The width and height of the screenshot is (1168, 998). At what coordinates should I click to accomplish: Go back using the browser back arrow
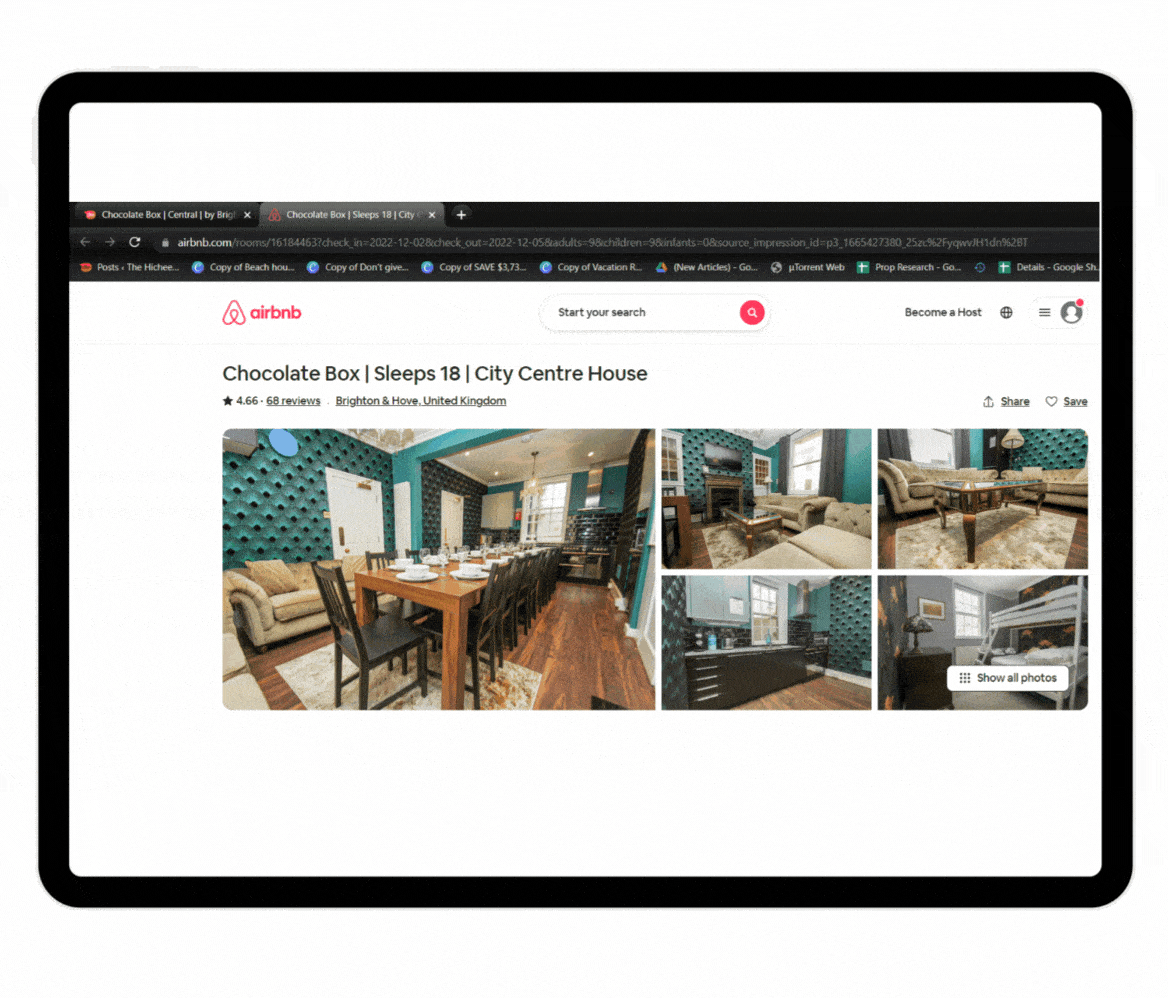point(85,242)
